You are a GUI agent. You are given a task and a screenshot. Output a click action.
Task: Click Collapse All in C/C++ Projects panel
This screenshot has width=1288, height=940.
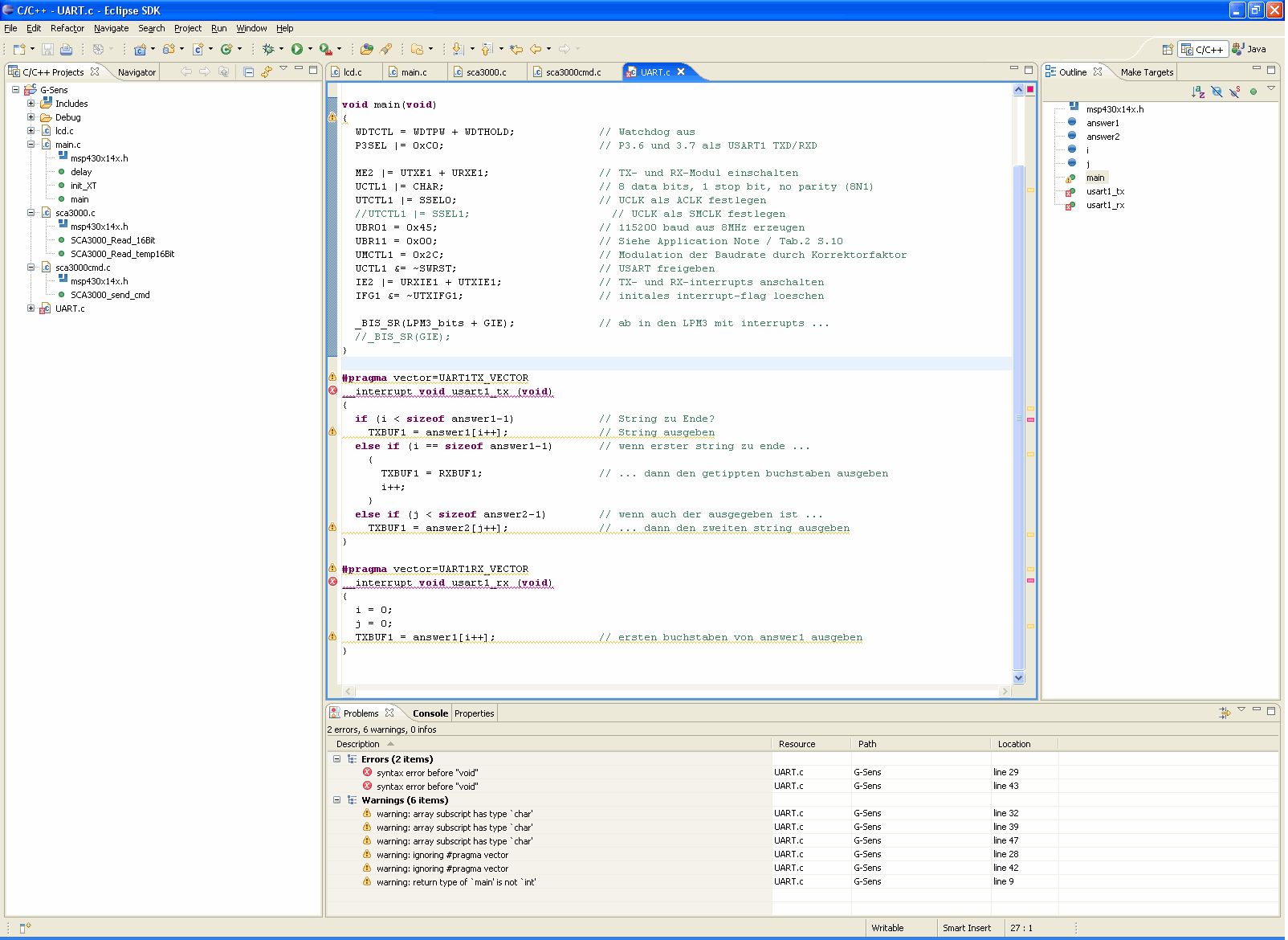(249, 72)
